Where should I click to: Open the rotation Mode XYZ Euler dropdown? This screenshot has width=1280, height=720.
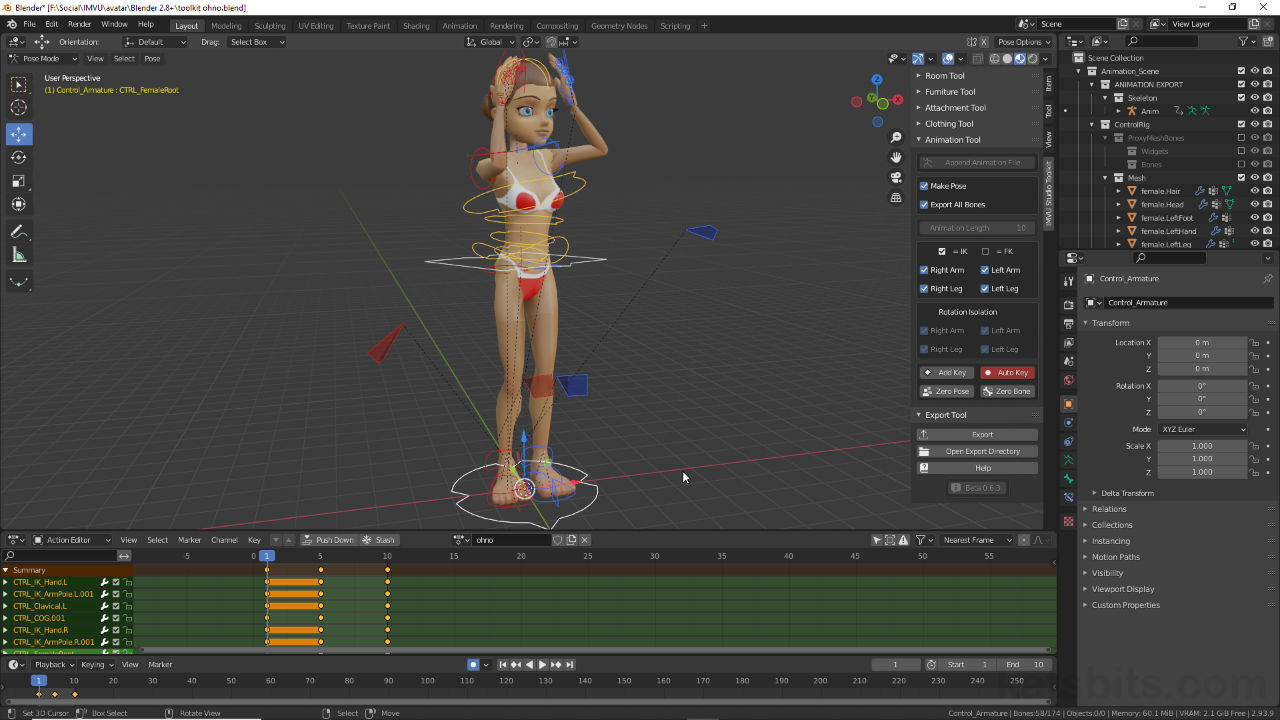pos(1202,429)
